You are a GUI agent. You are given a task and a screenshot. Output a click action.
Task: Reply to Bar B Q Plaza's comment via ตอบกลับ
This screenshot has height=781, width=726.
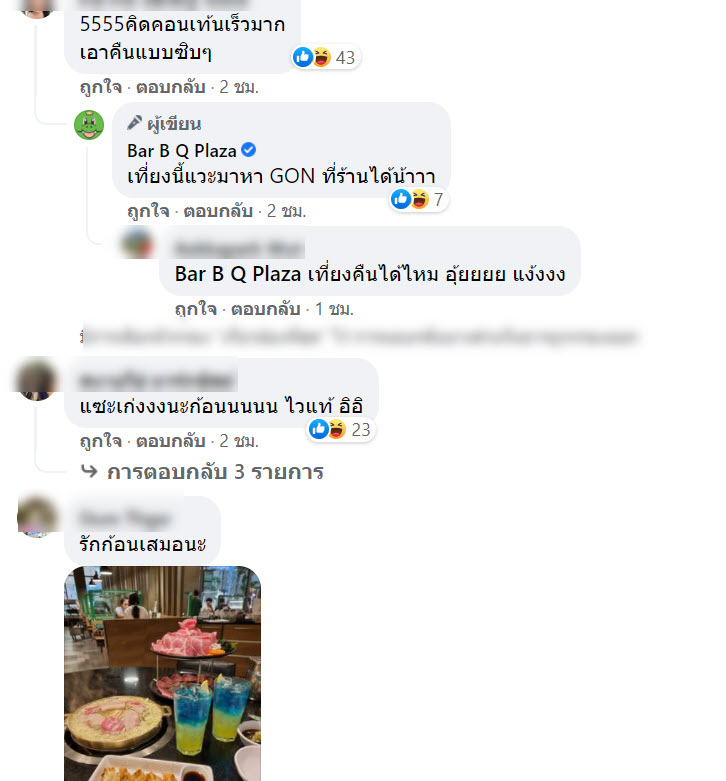click(x=218, y=211)
